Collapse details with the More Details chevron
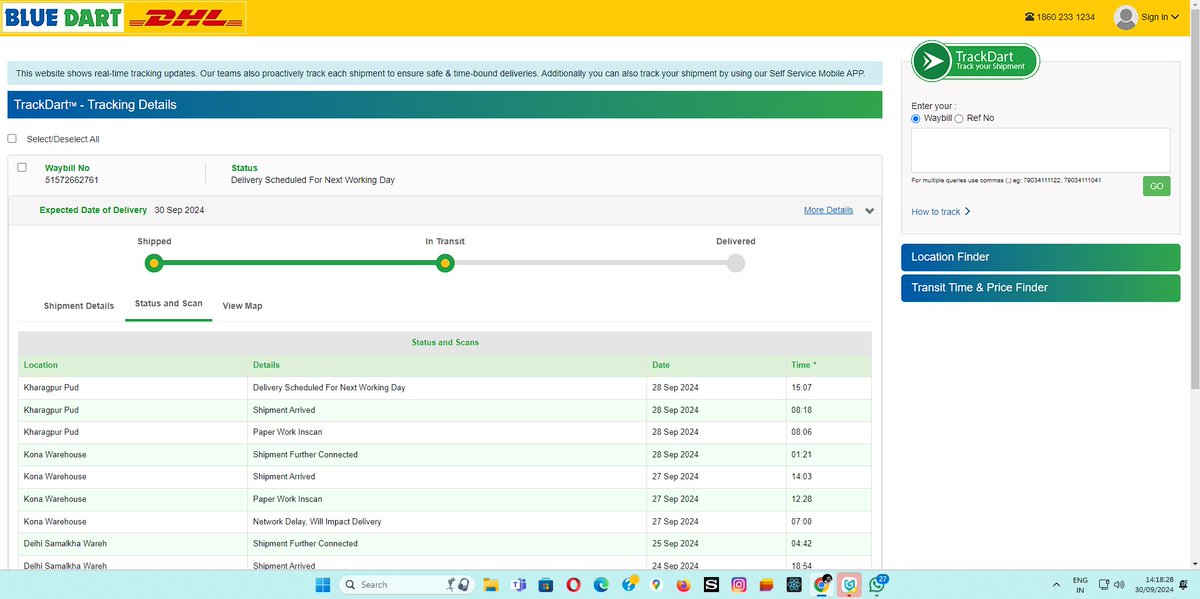This screenshot has height=599, width=1200. click(x=870, y=211)
